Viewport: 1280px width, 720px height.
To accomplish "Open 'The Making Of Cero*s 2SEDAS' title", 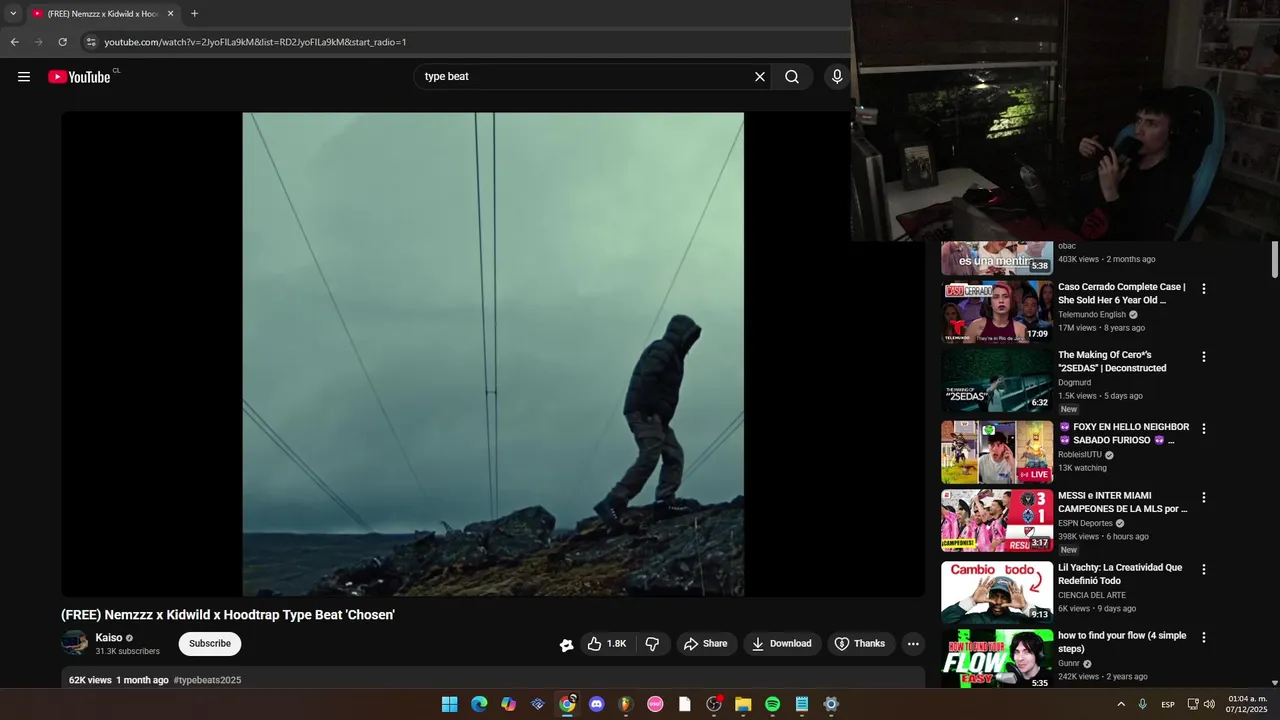I will click(x=1112, y=362).
